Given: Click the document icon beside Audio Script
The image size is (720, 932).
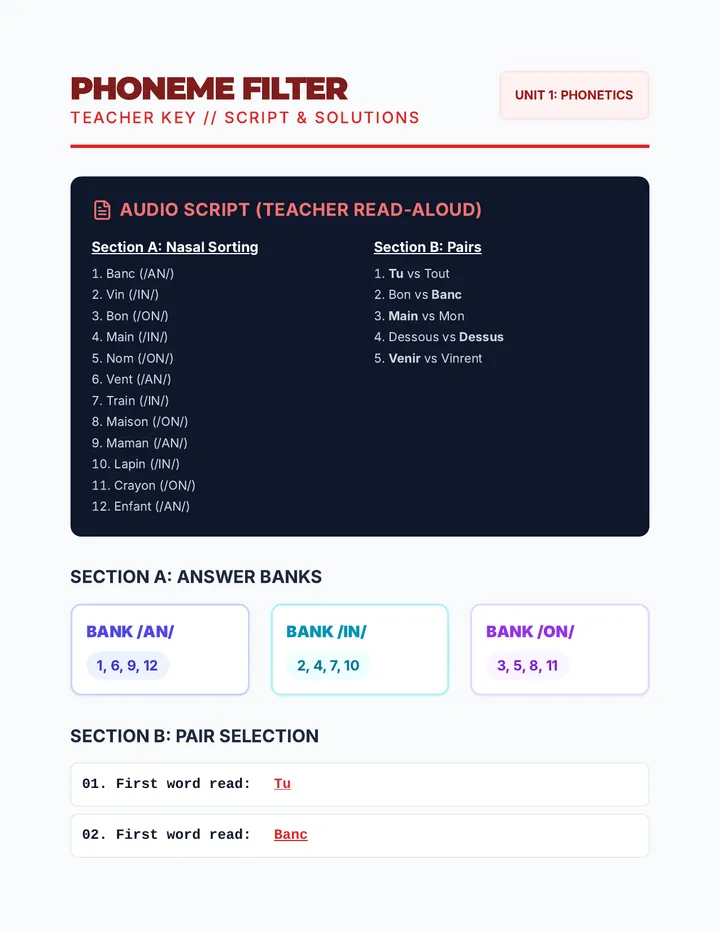Looking at the screenshot, I should [x=102, y=210].
